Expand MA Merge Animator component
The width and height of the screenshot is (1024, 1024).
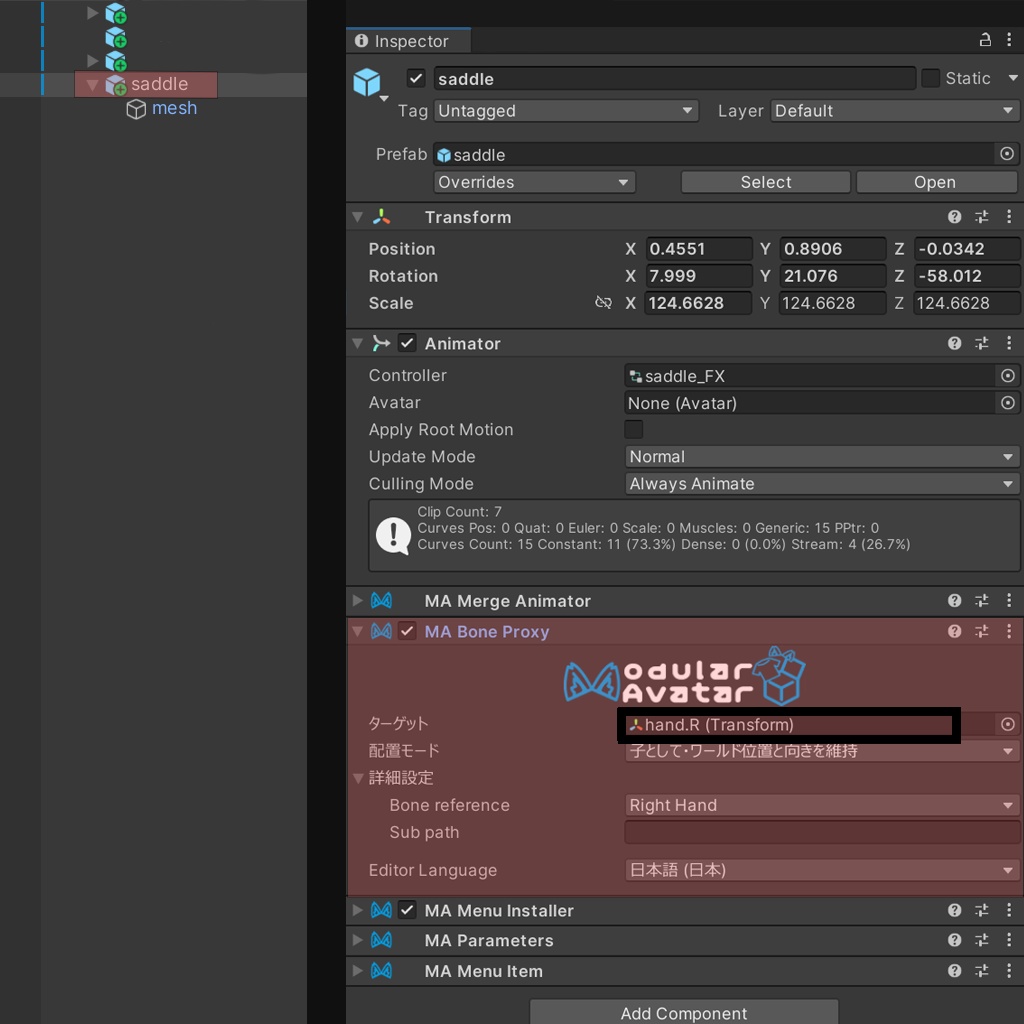pyautogui.click(x=357, y=600)
